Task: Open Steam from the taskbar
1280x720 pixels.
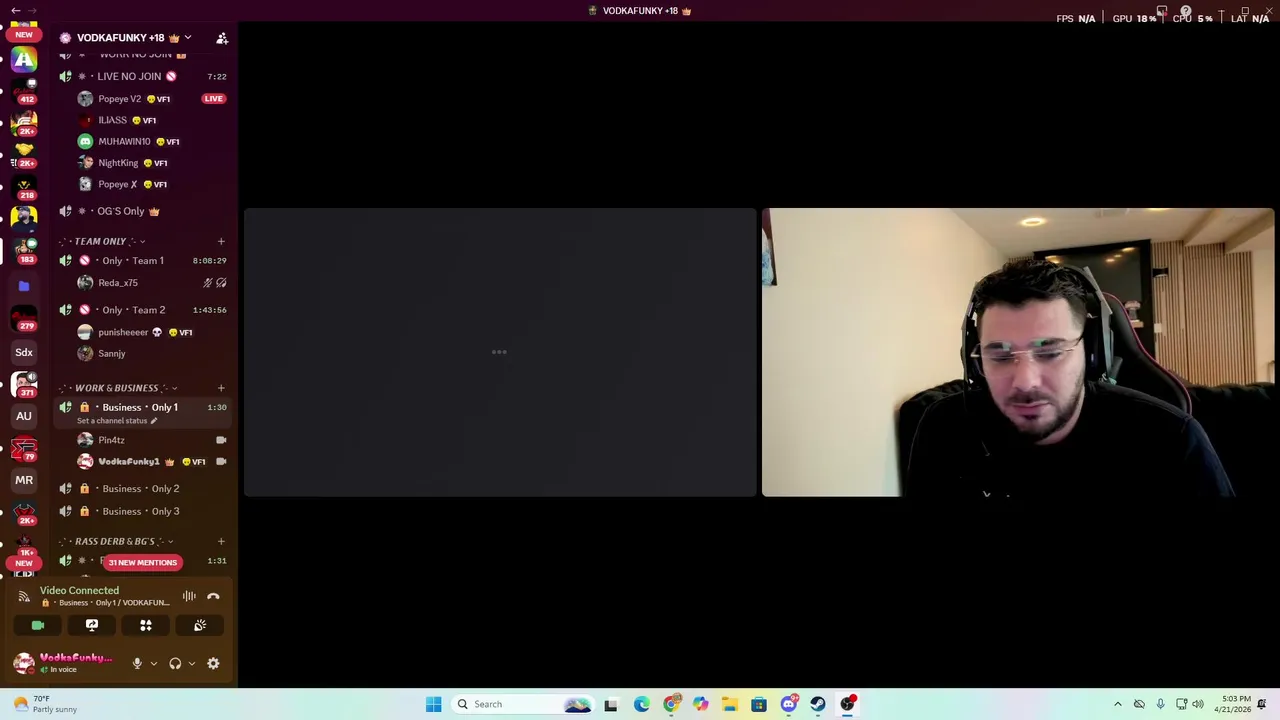Action: pos(818,704)
